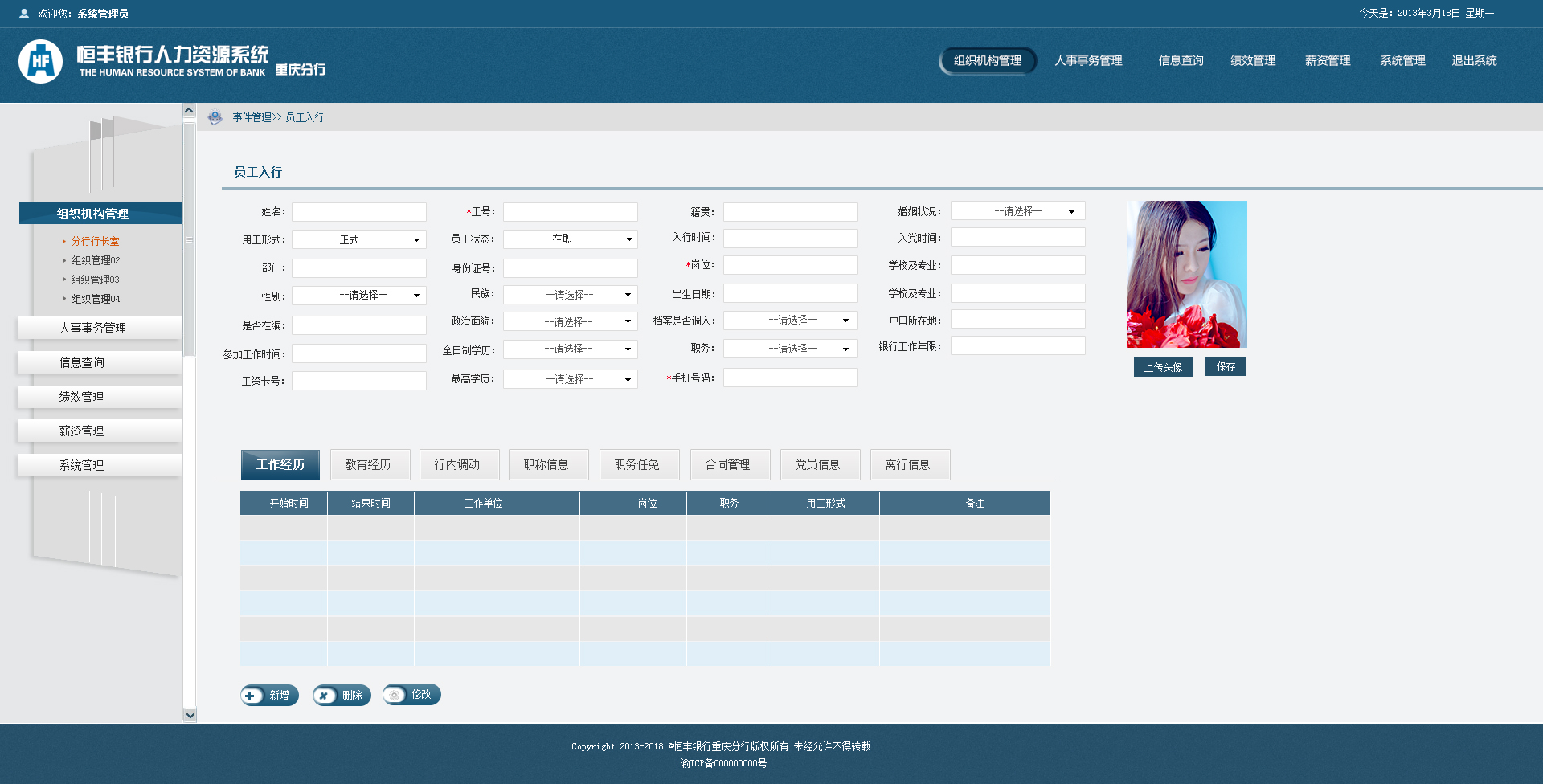Click the 身份证号 input field

coord(571,268)
